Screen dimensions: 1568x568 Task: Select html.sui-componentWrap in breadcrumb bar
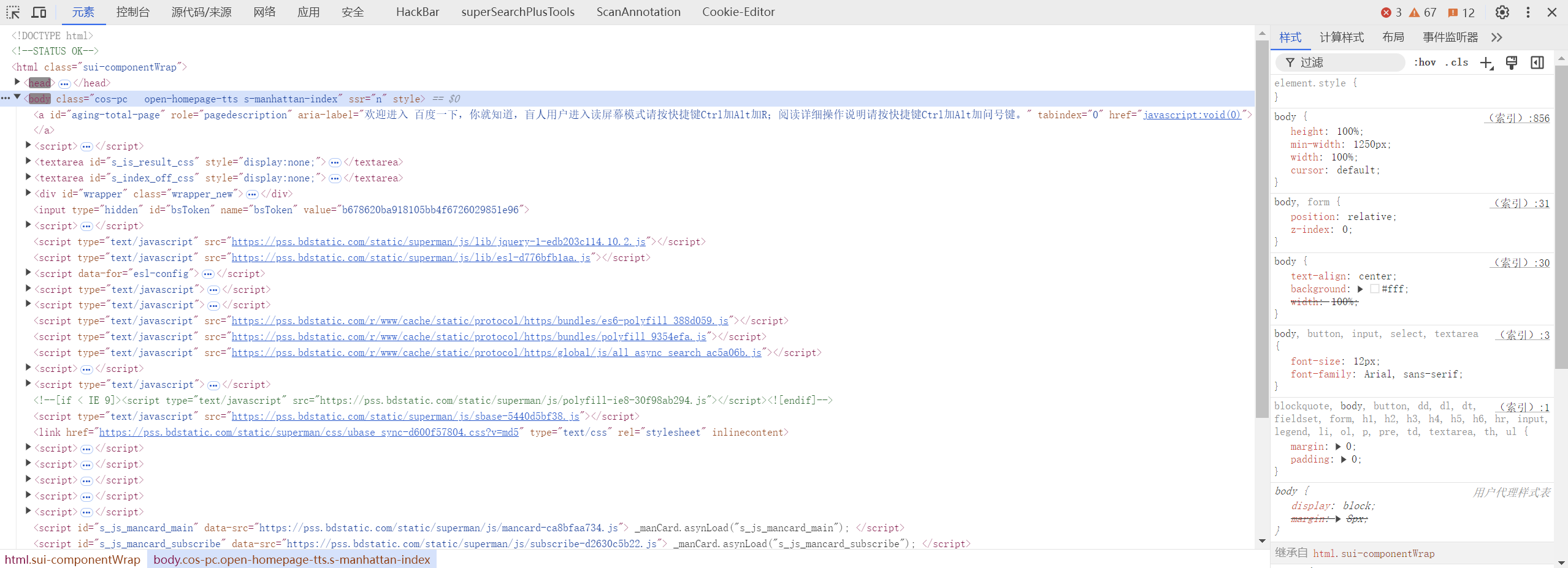[72, 559]
